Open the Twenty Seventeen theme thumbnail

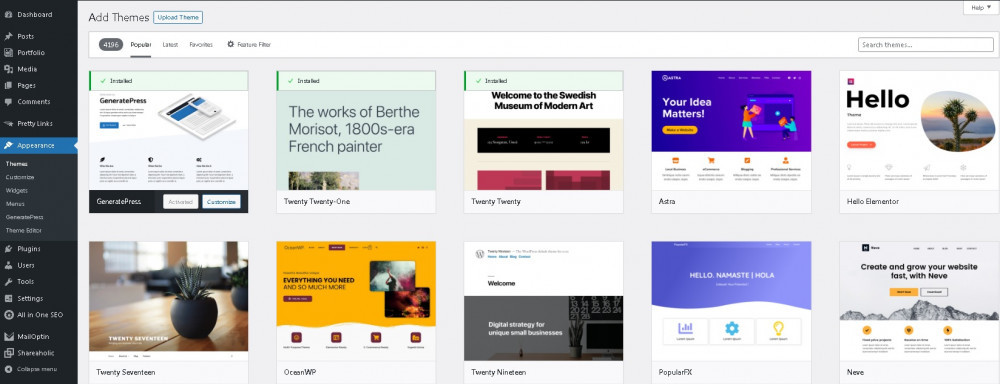click(x=168, y=301)
